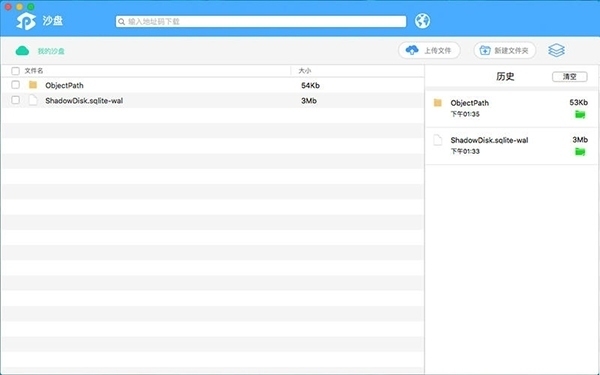
Task: Sort by the 大小 column header
Action: [x=305, y=71]
